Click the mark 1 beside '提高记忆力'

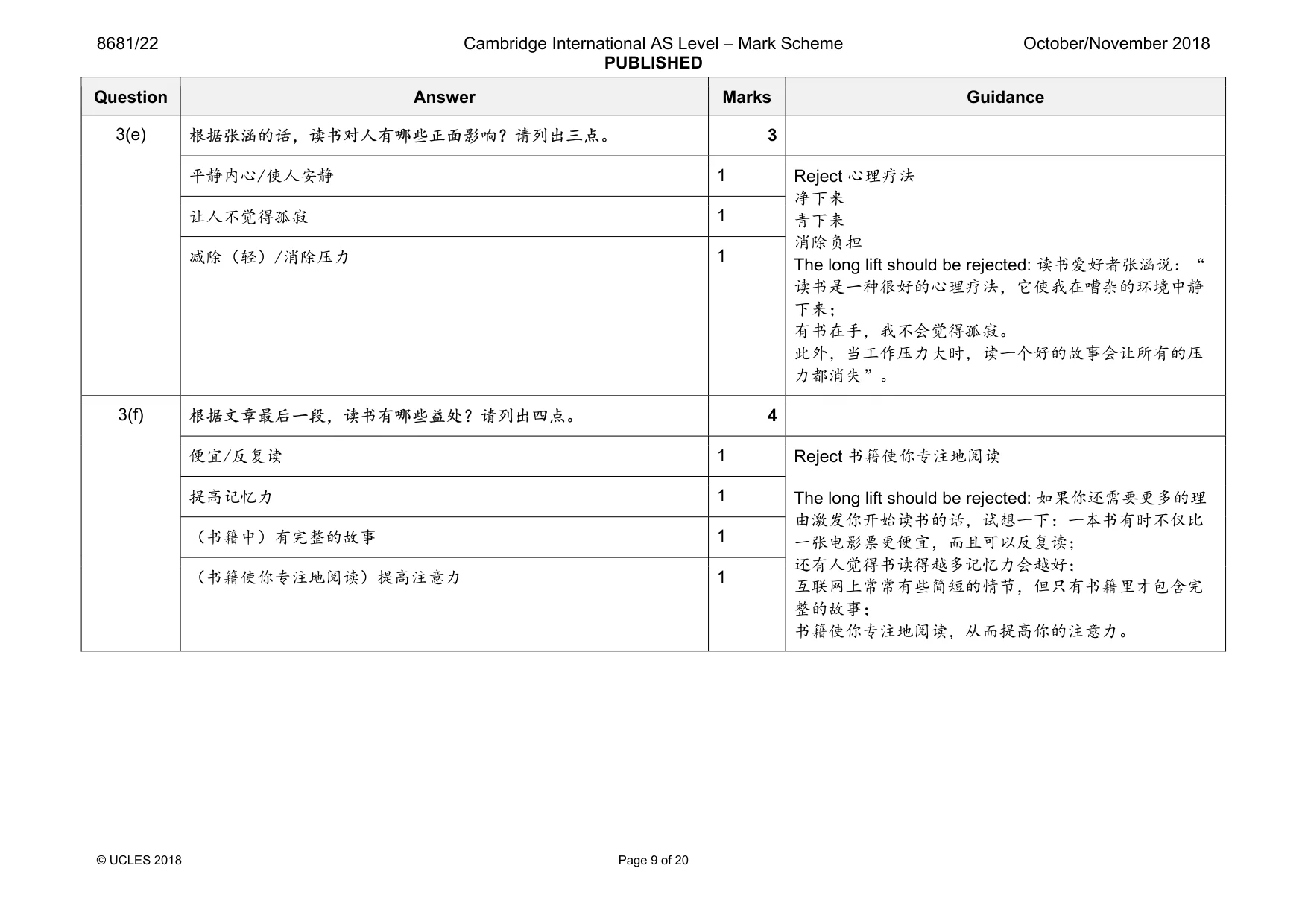click(x=721, y=496)
